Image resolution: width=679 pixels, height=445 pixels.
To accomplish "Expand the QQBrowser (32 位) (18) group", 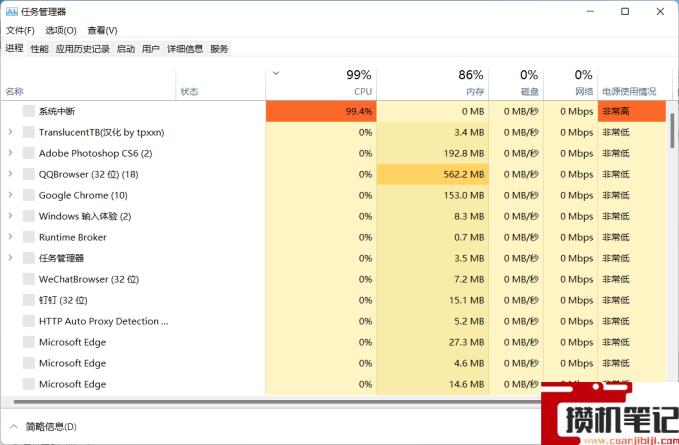I will 10,174.
